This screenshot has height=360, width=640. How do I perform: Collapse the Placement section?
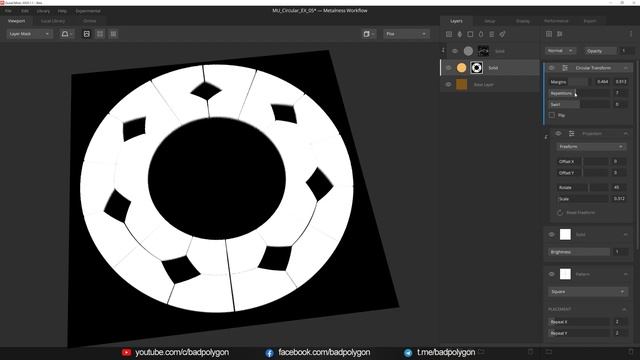click(624, 309)
